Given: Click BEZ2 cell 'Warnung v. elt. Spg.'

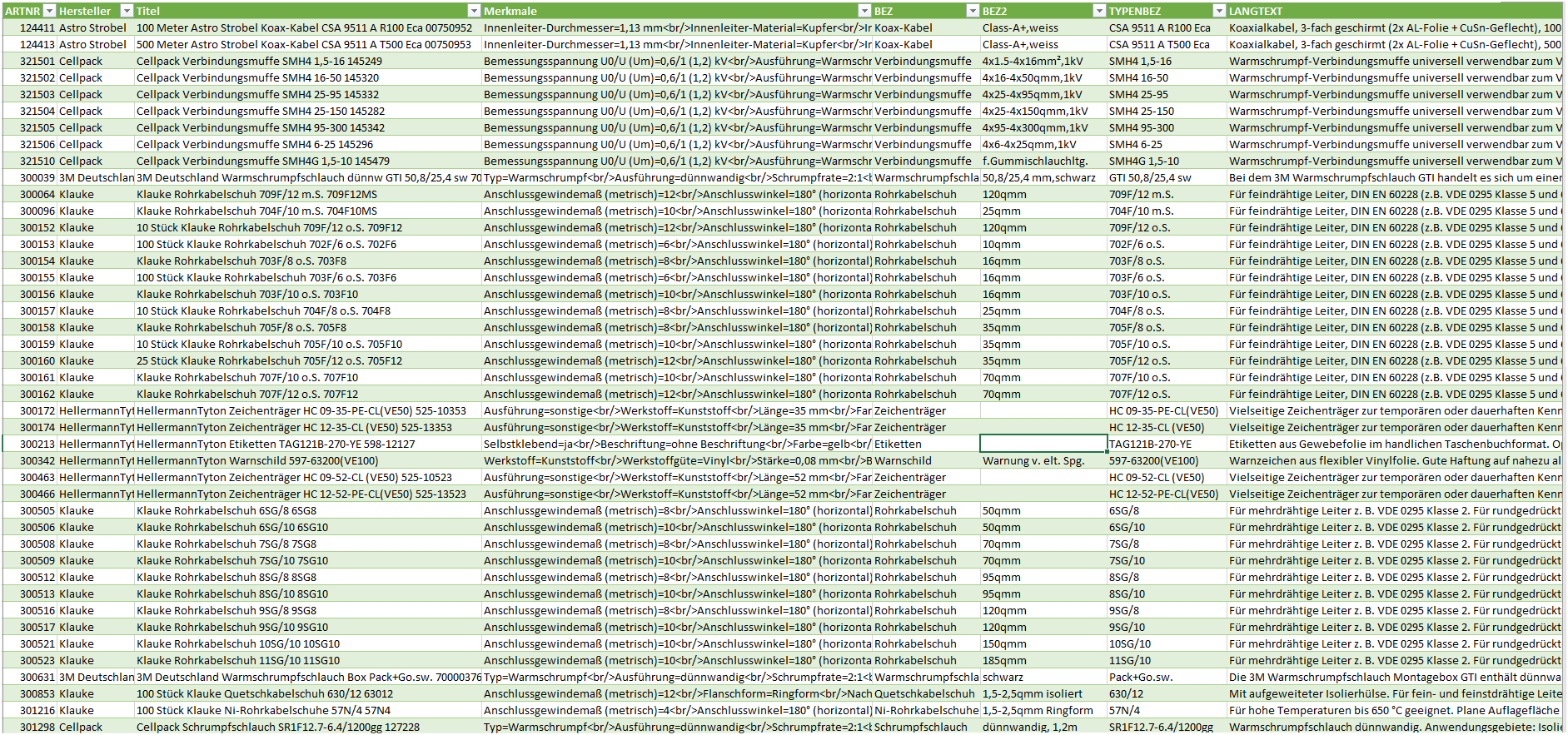Looking at the screenshot, I should [1043, 460].
